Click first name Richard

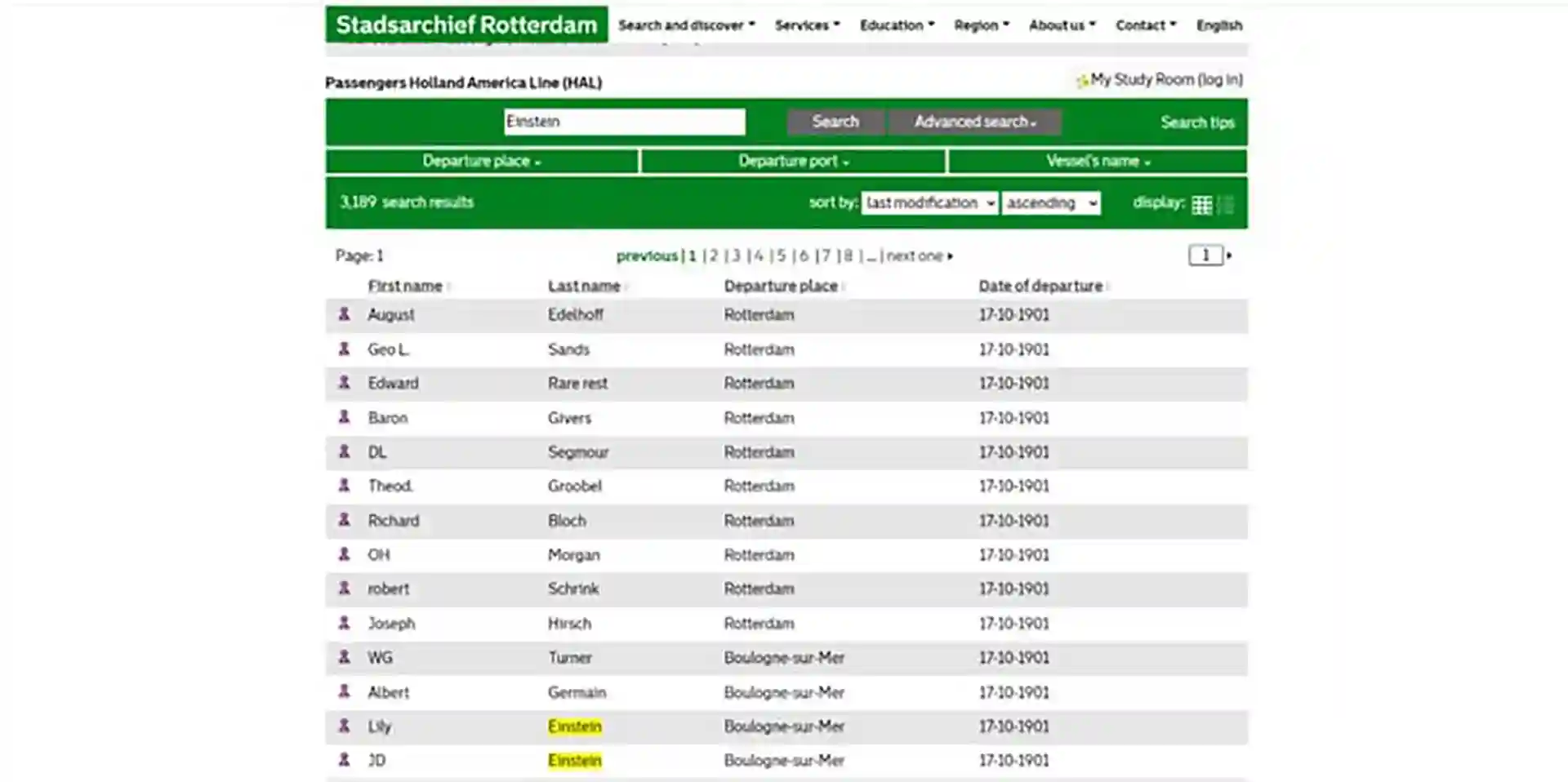pyautogui.click(x=394, y=520)
